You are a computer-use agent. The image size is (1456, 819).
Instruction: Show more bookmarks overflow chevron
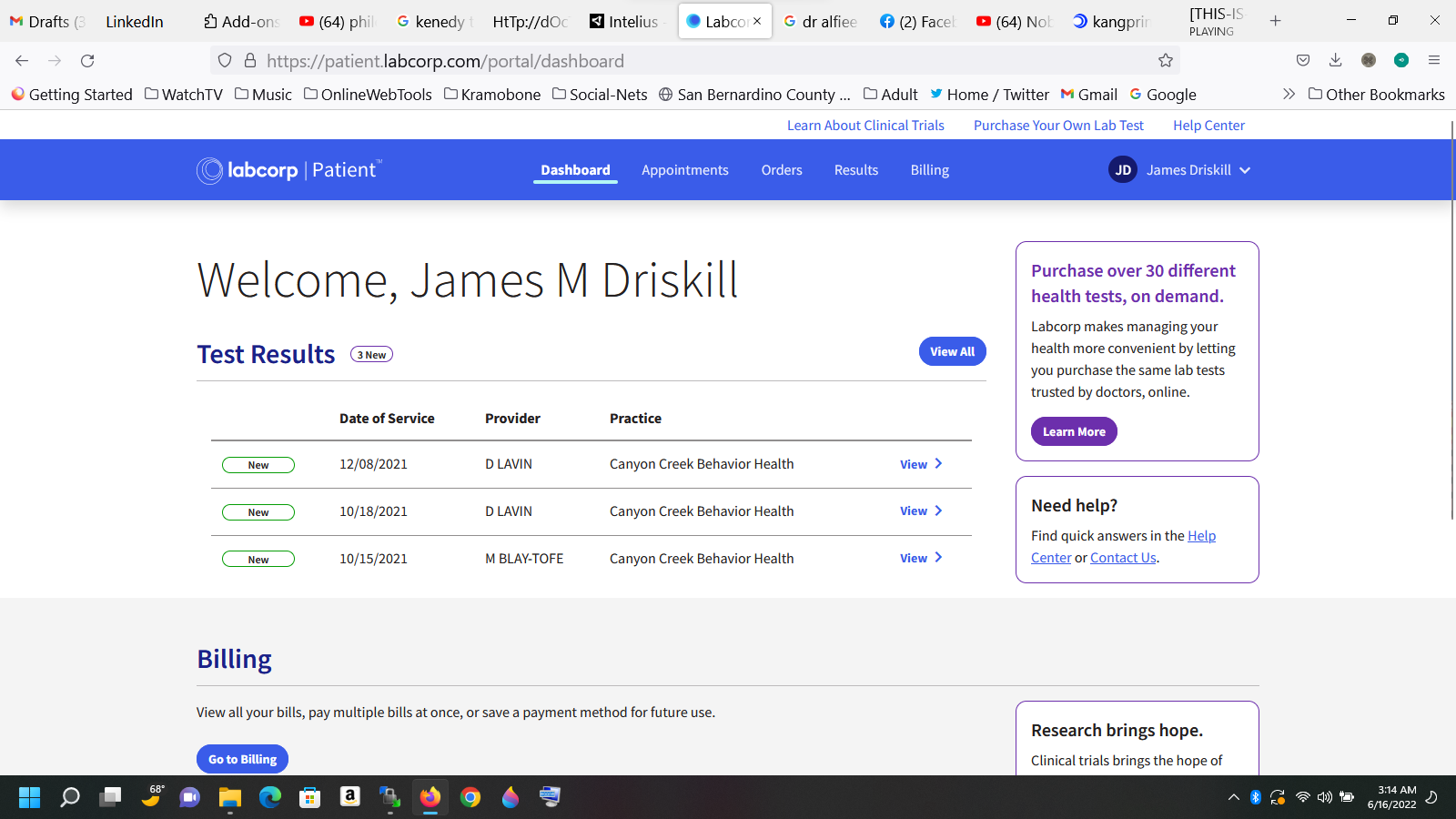pyautogui.click(x=1289, y=94)
